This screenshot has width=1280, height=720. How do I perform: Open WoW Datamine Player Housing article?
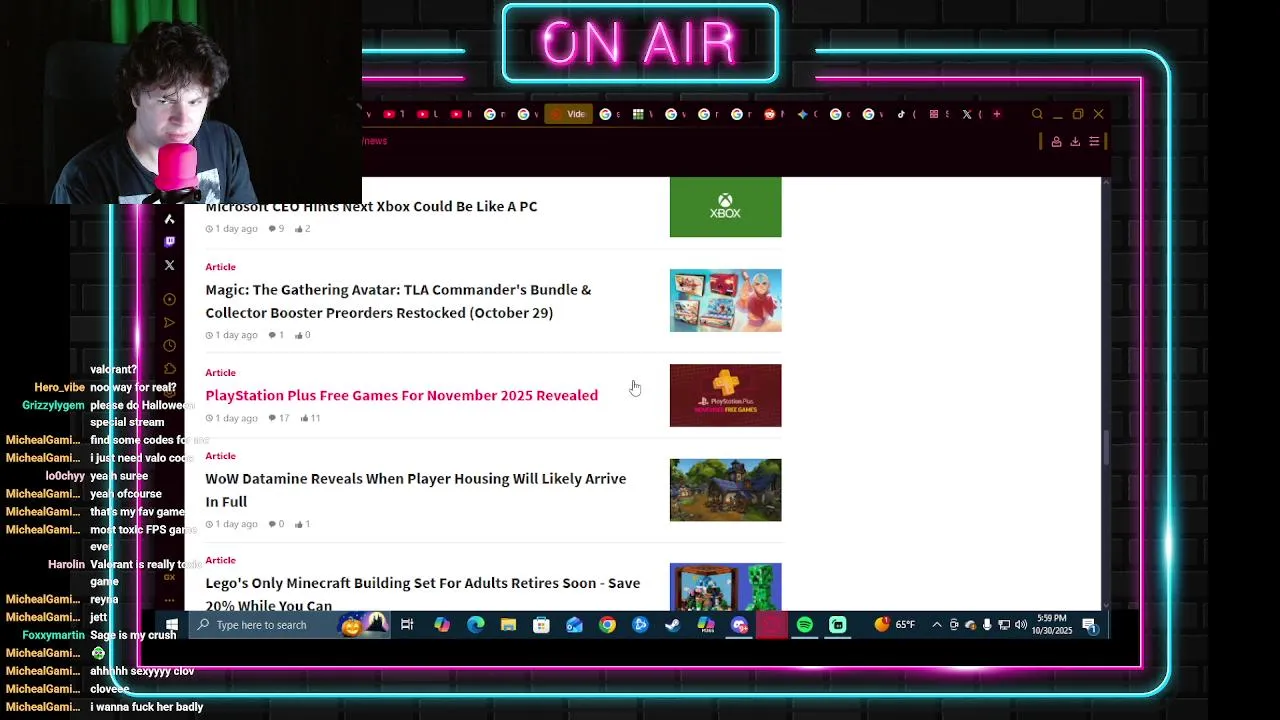pos(415,490)
